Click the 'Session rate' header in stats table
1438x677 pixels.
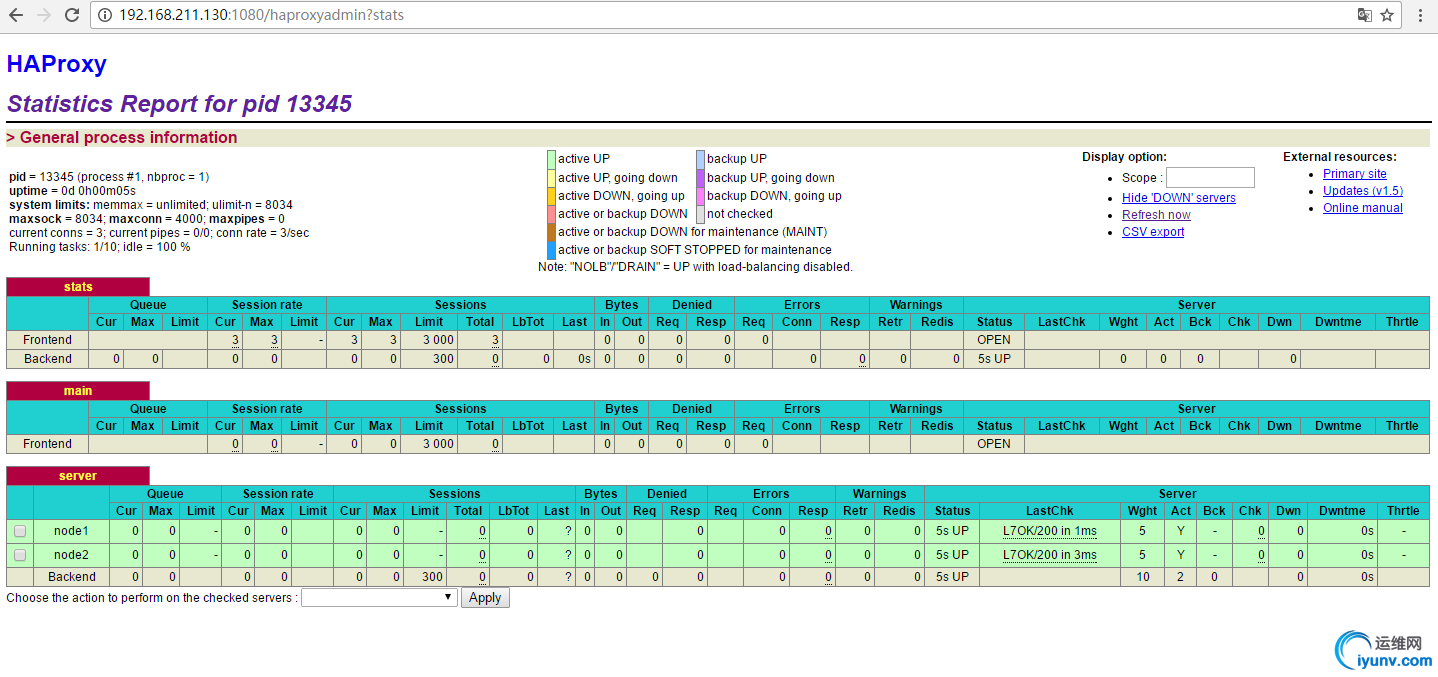[x=267, y=305]
